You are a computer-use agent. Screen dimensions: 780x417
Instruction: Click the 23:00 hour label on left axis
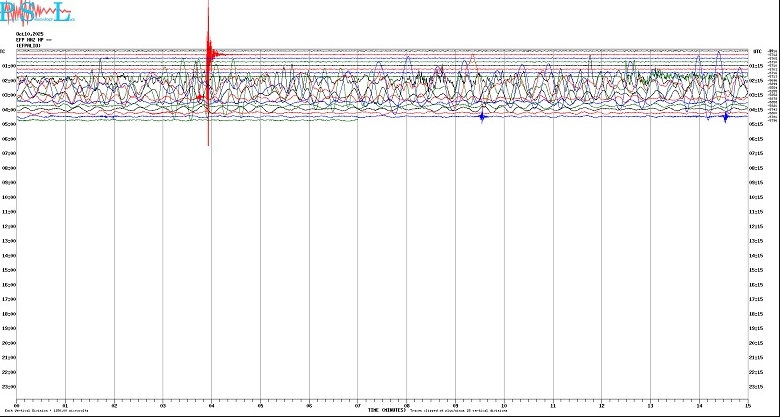pyautogui.click(x=8, y=386)
